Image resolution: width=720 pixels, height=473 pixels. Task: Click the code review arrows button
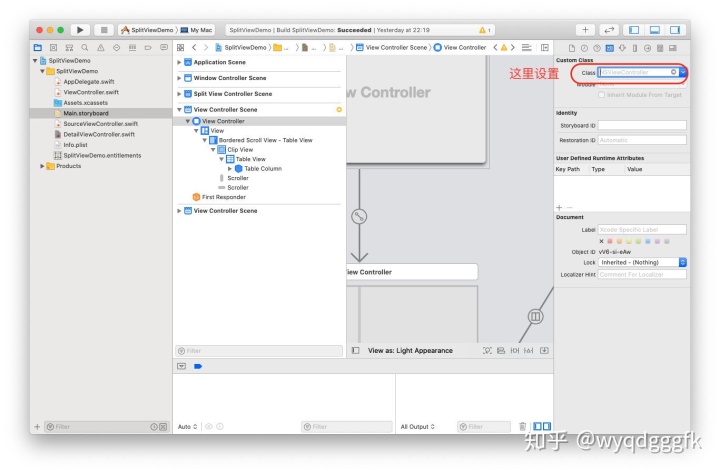click(x=609, y=30)
